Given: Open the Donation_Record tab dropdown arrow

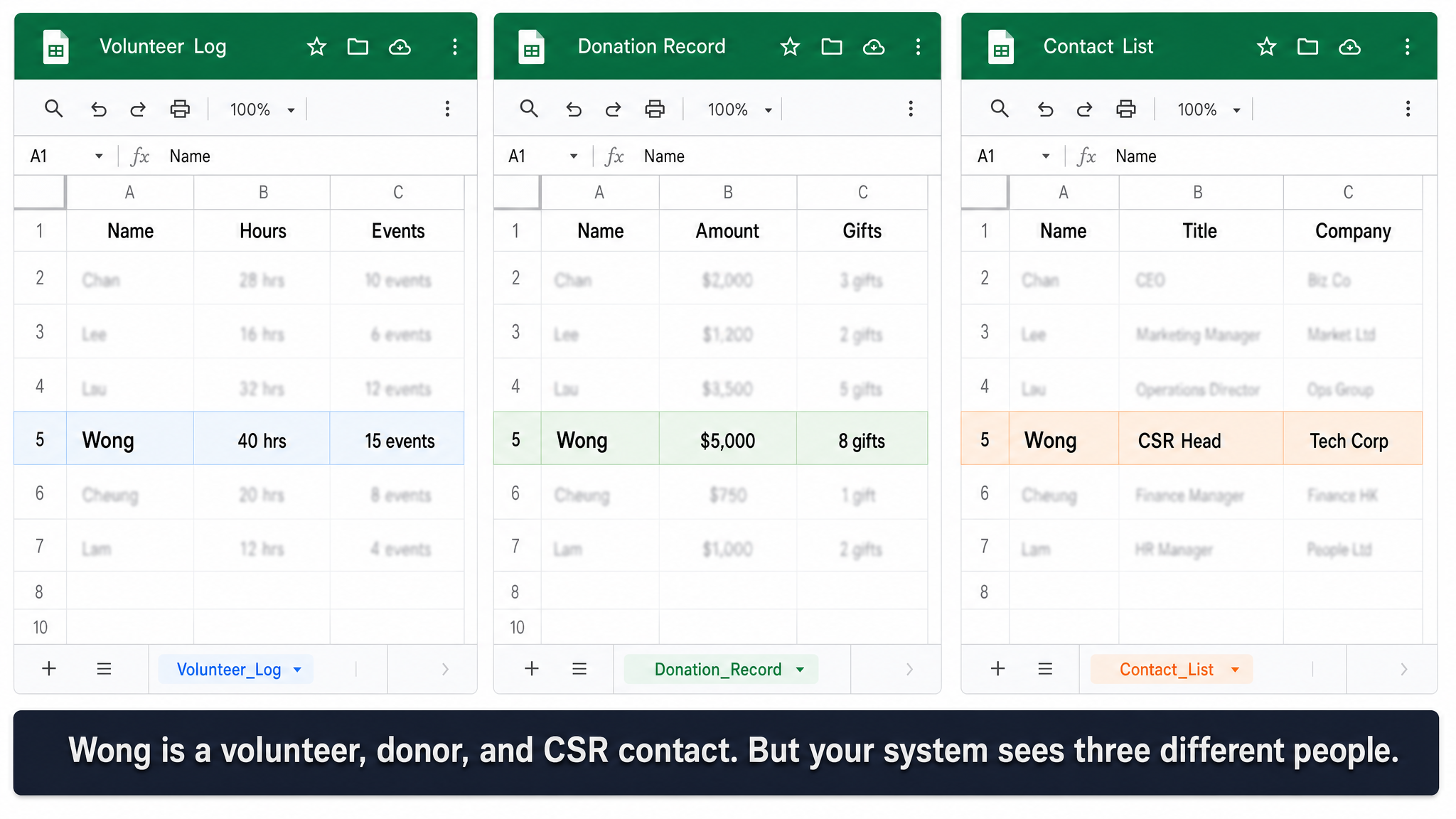Looking at the screenshot, I should tap(801, 670).
